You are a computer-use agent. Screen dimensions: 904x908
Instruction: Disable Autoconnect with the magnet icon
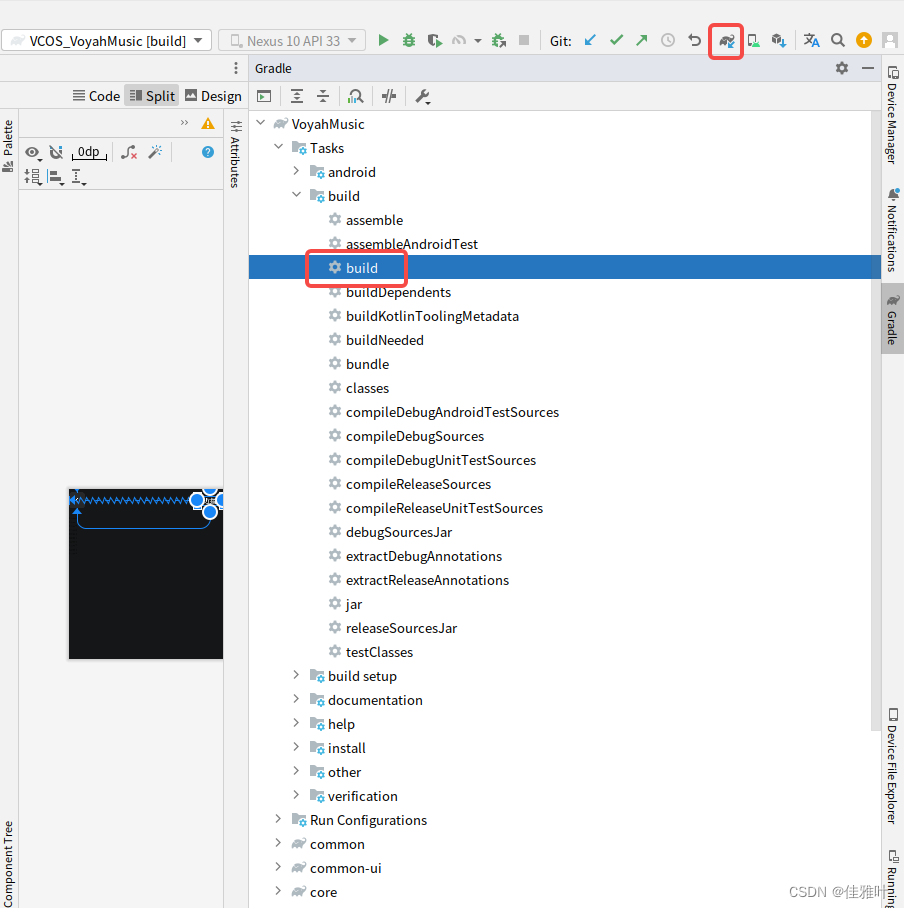[56, 152]
